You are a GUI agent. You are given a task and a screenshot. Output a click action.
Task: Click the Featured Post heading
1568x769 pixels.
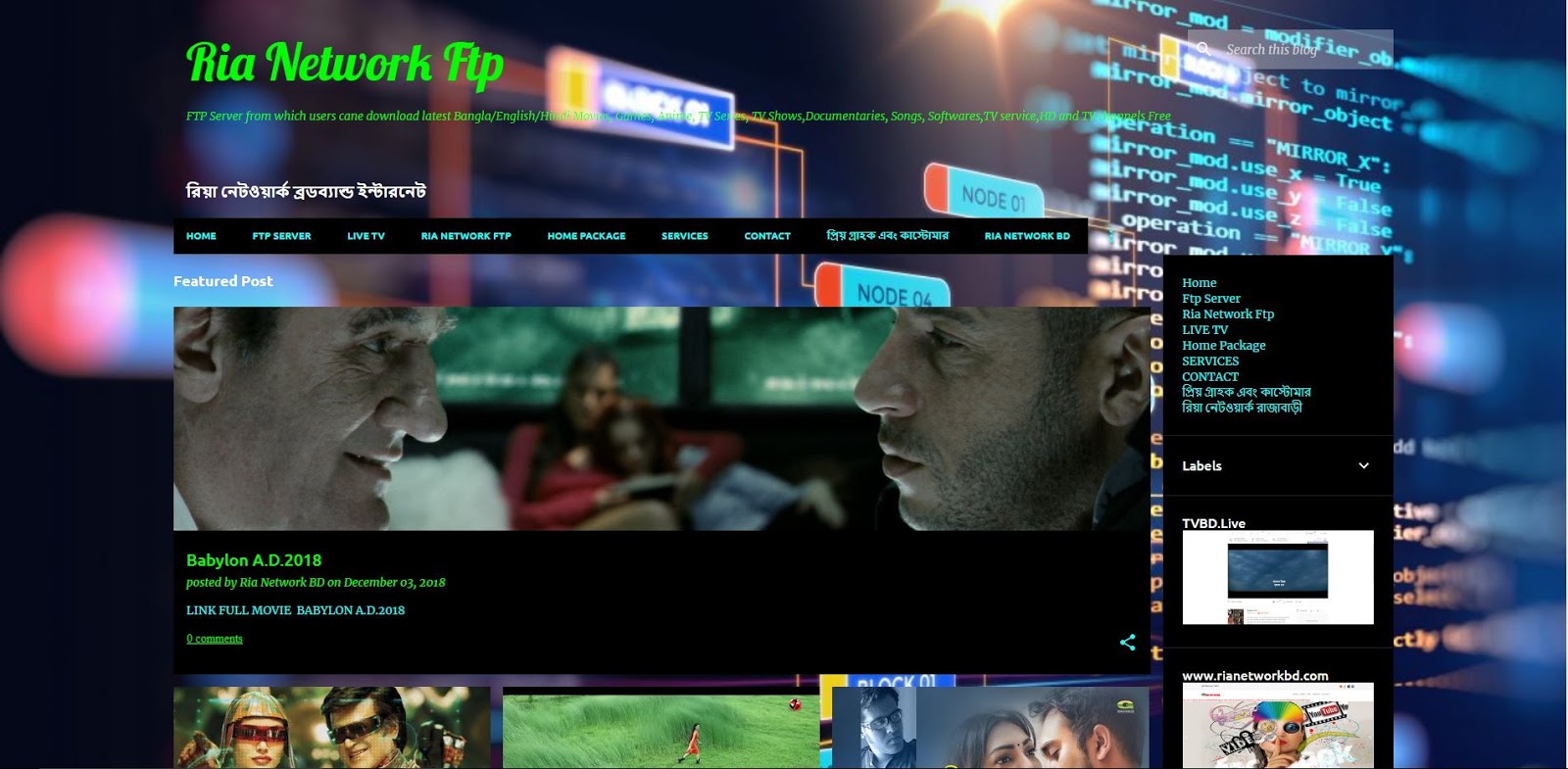223,281
